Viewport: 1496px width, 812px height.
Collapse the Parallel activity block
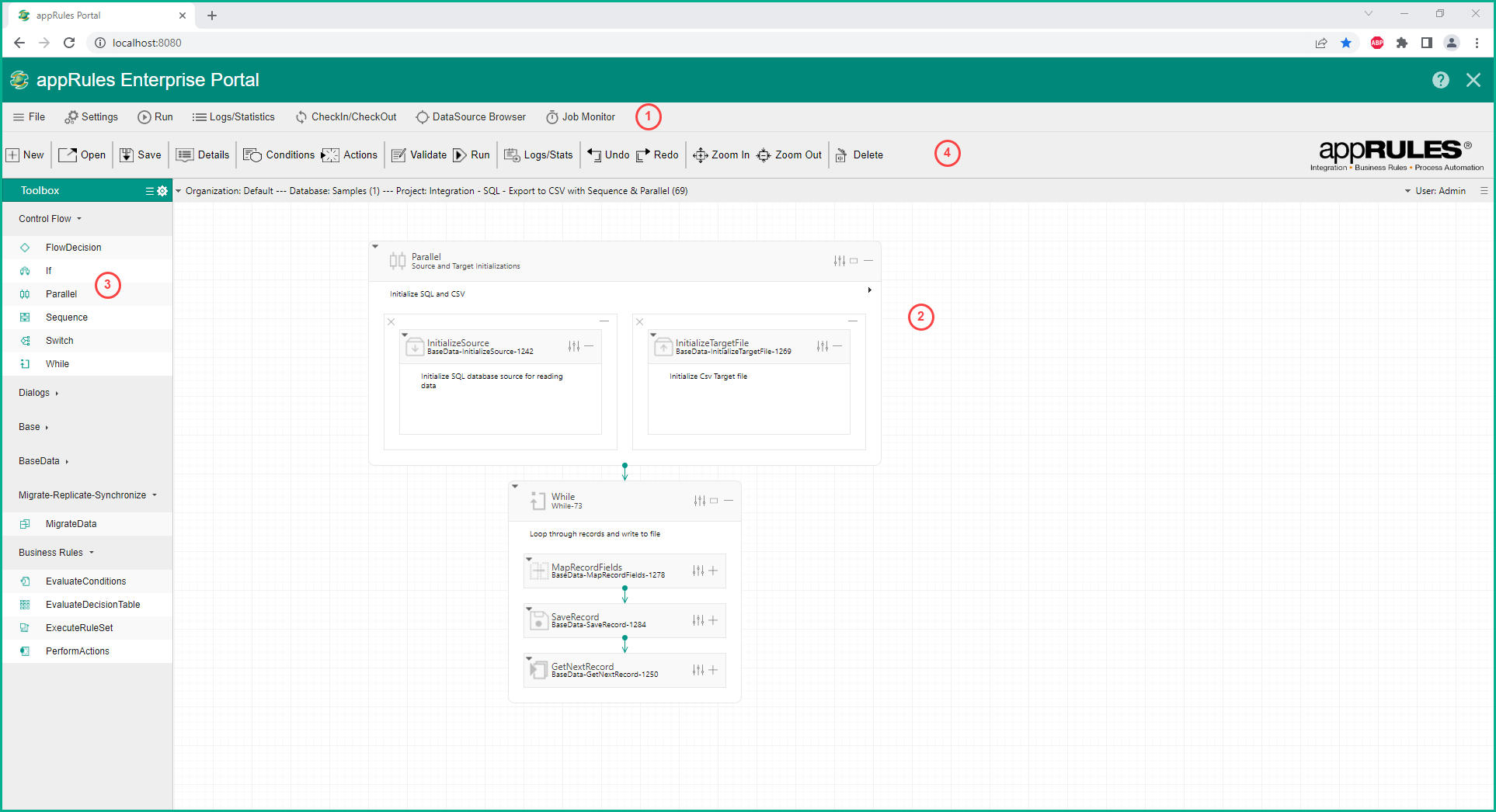(868, 261)
